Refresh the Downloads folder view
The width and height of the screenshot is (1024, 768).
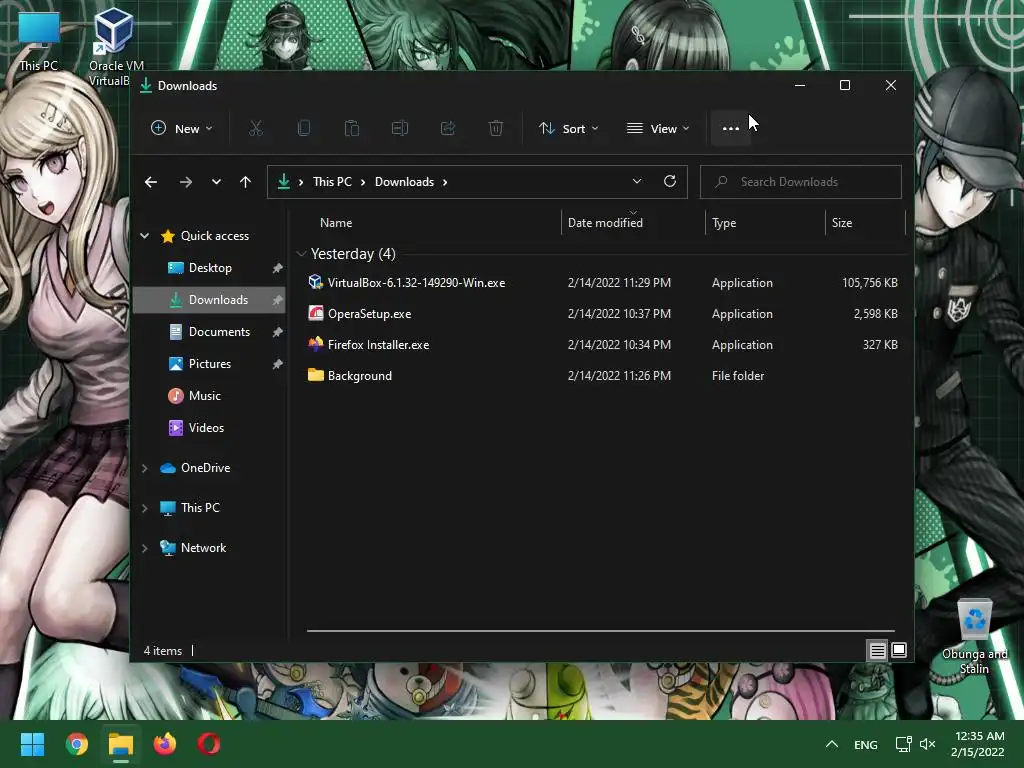click(x=670, y=182)
